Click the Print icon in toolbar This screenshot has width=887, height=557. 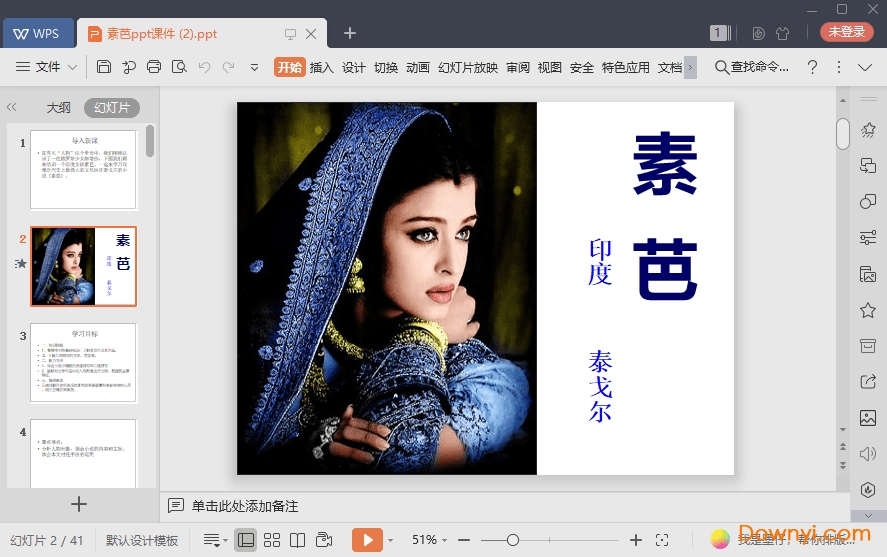(154, 67)
